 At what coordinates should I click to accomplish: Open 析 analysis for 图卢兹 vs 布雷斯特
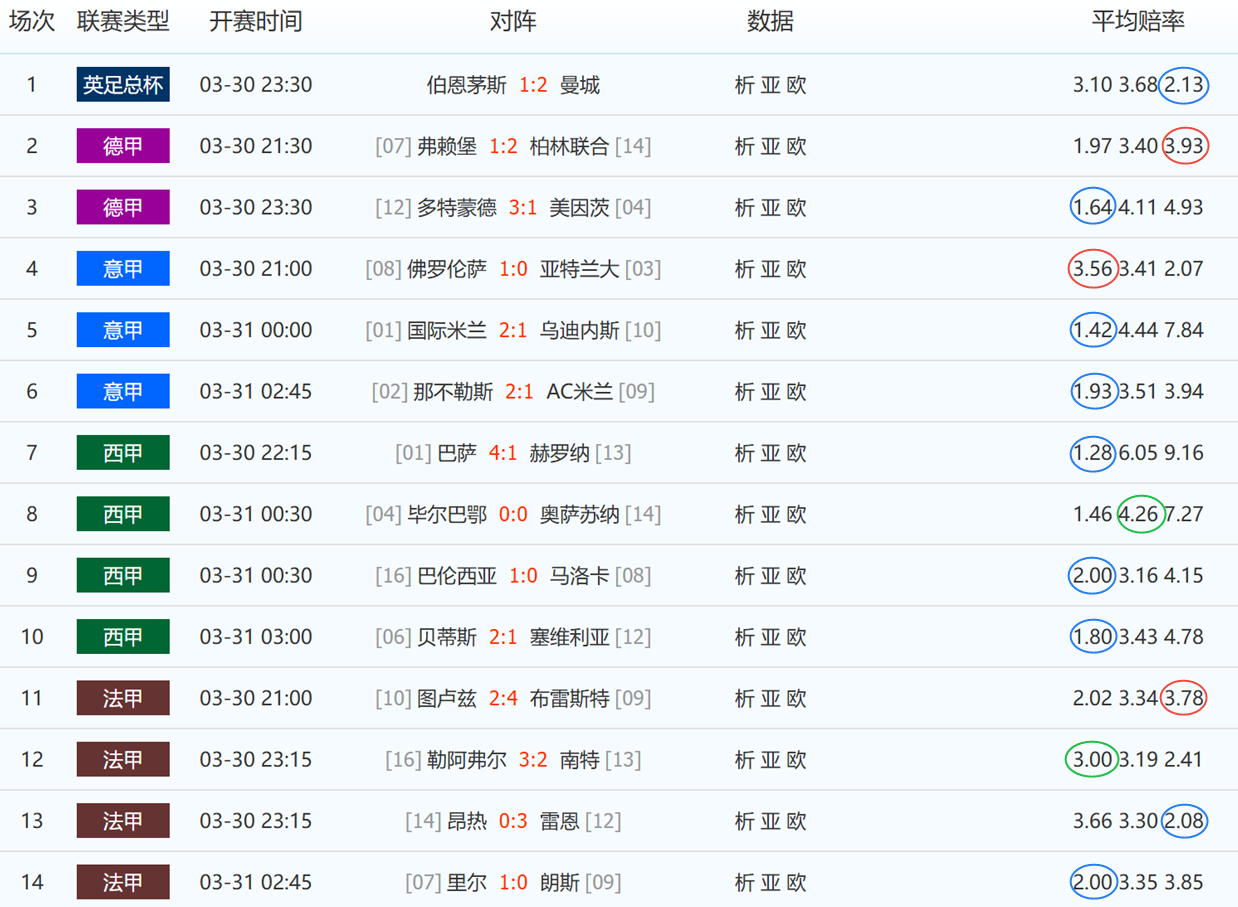click(744, 698)
